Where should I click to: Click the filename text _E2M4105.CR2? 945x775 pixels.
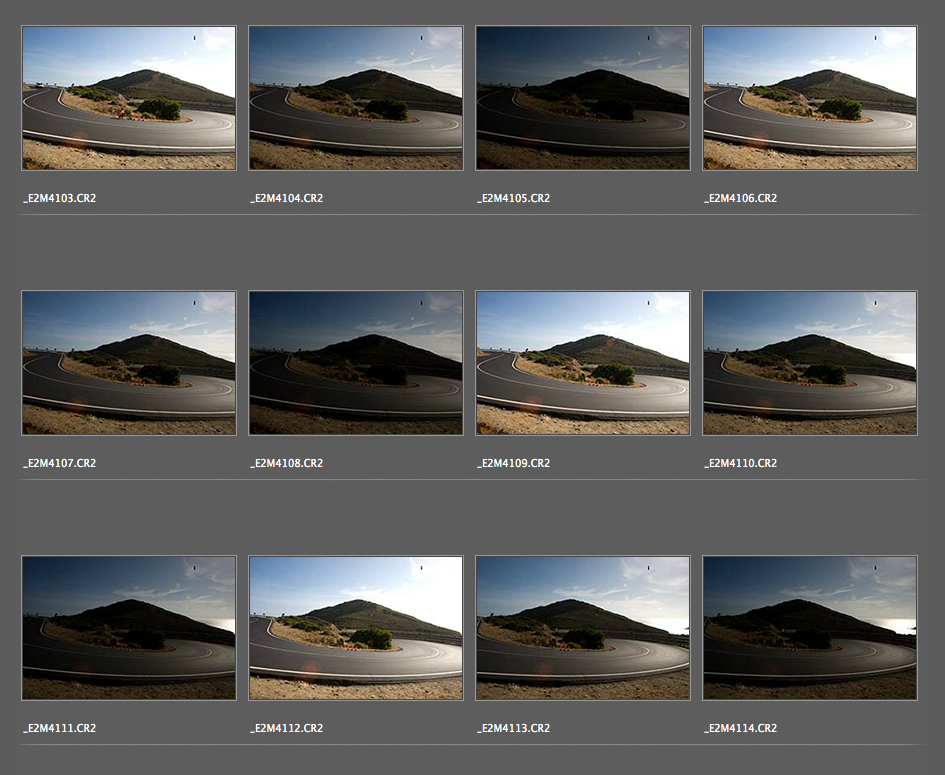513,198
